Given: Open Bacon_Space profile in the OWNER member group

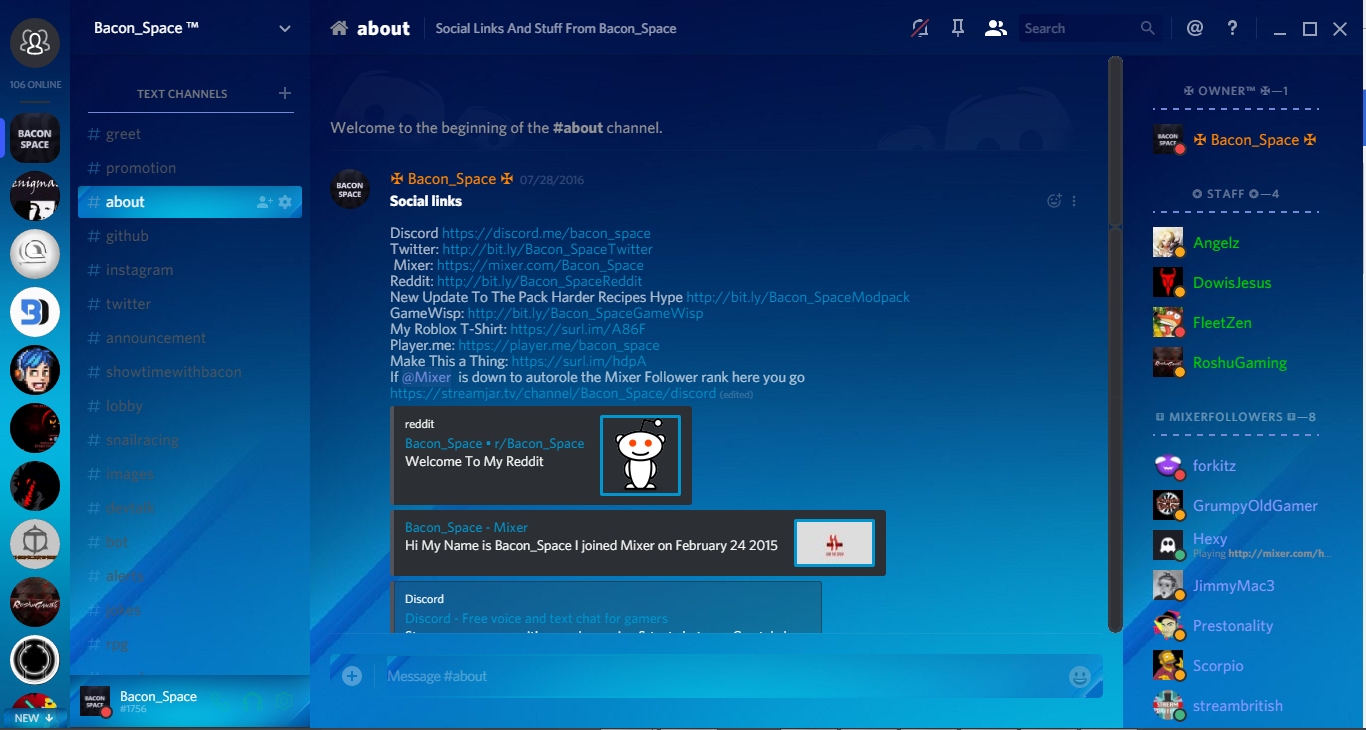Looking at the screenshot, I should pos(1236,140).
